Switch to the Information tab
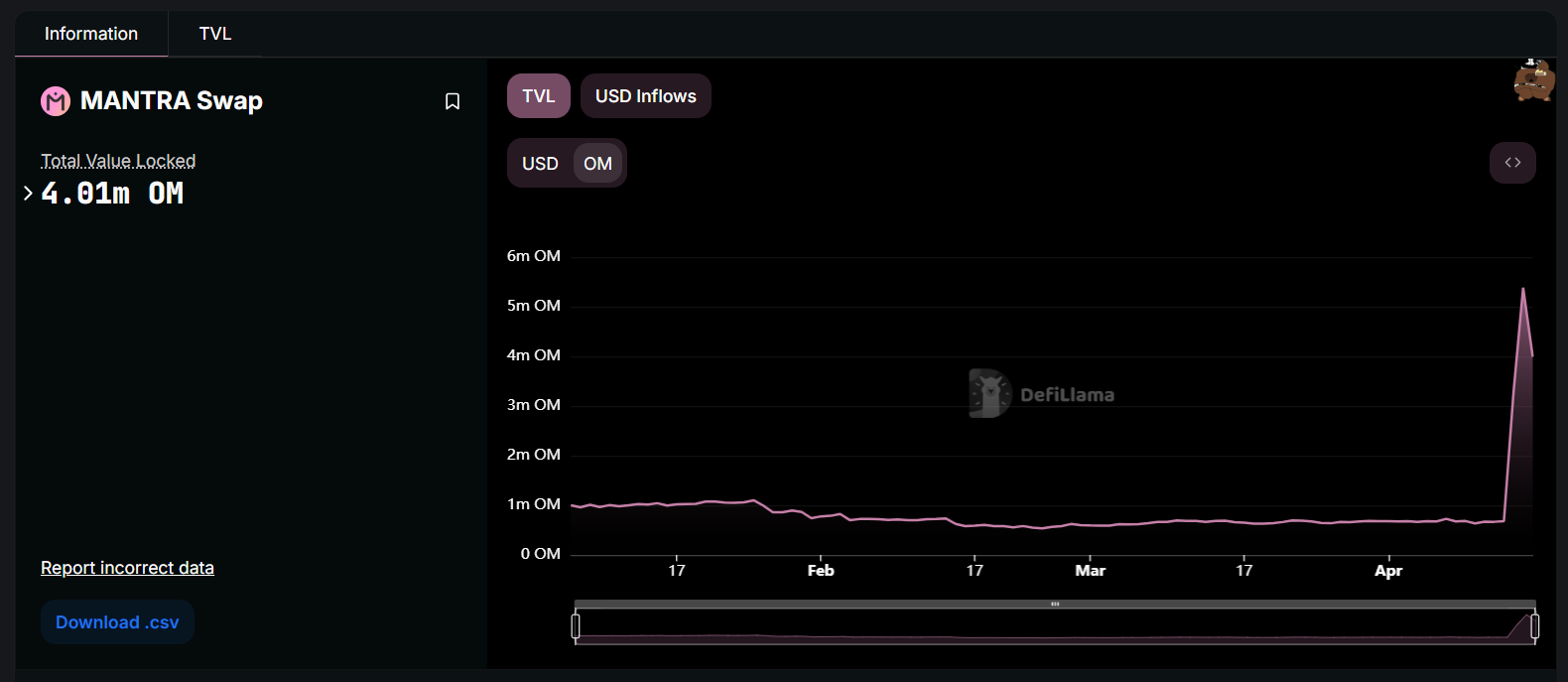The height and width of the screenshot is (682, 1568). [x=91, y=34]
